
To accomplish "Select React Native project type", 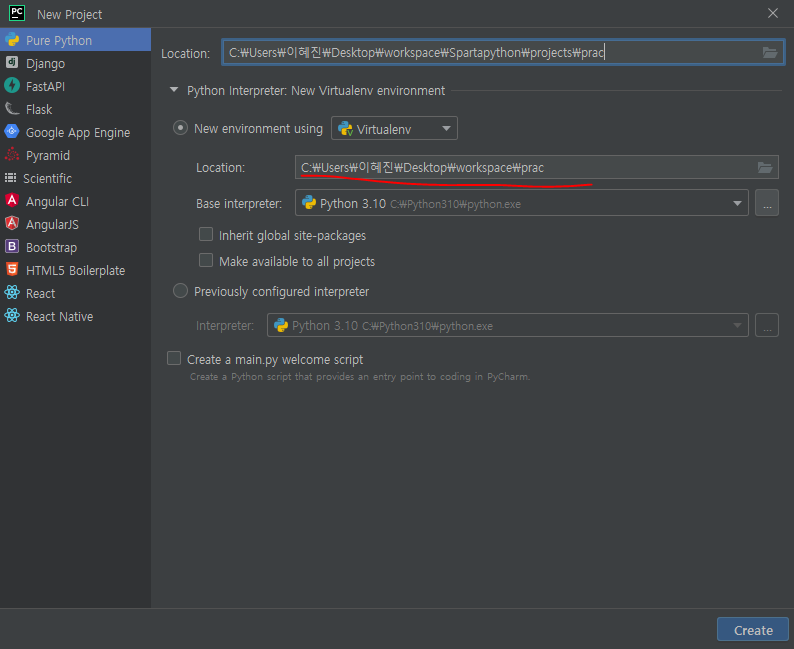I will tap(75, 316).
